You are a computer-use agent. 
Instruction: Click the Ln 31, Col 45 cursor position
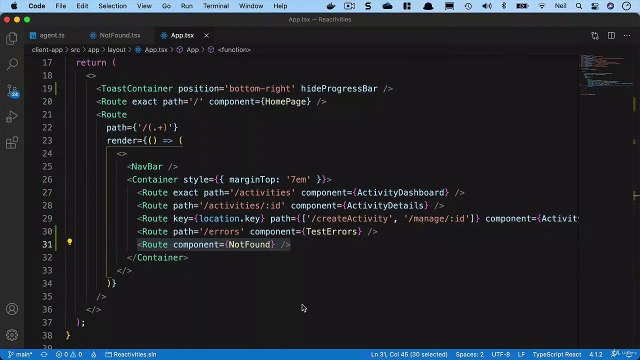click(409, 354)
